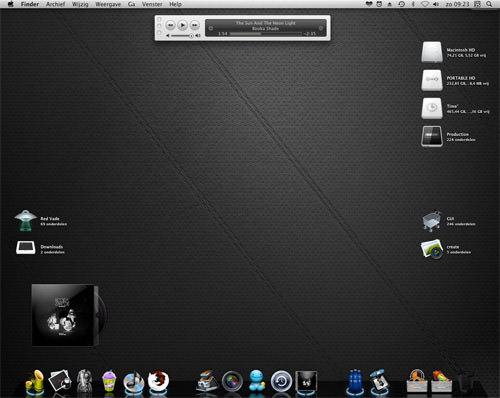Open the Apple menu
500x398 pixels.
pyautogui.click(x=11, y=4)
